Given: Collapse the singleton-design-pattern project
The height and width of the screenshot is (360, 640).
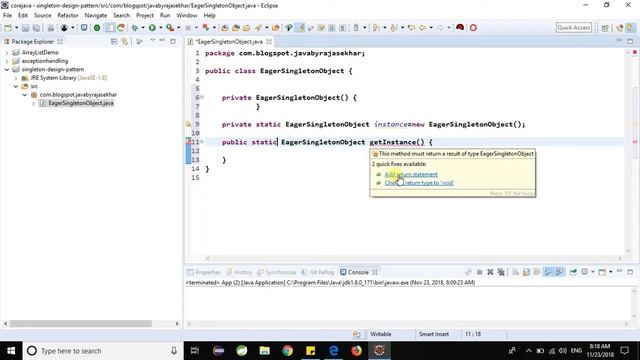Looking at the screenshot, I should pyautogui.click(x=7, y=70).
